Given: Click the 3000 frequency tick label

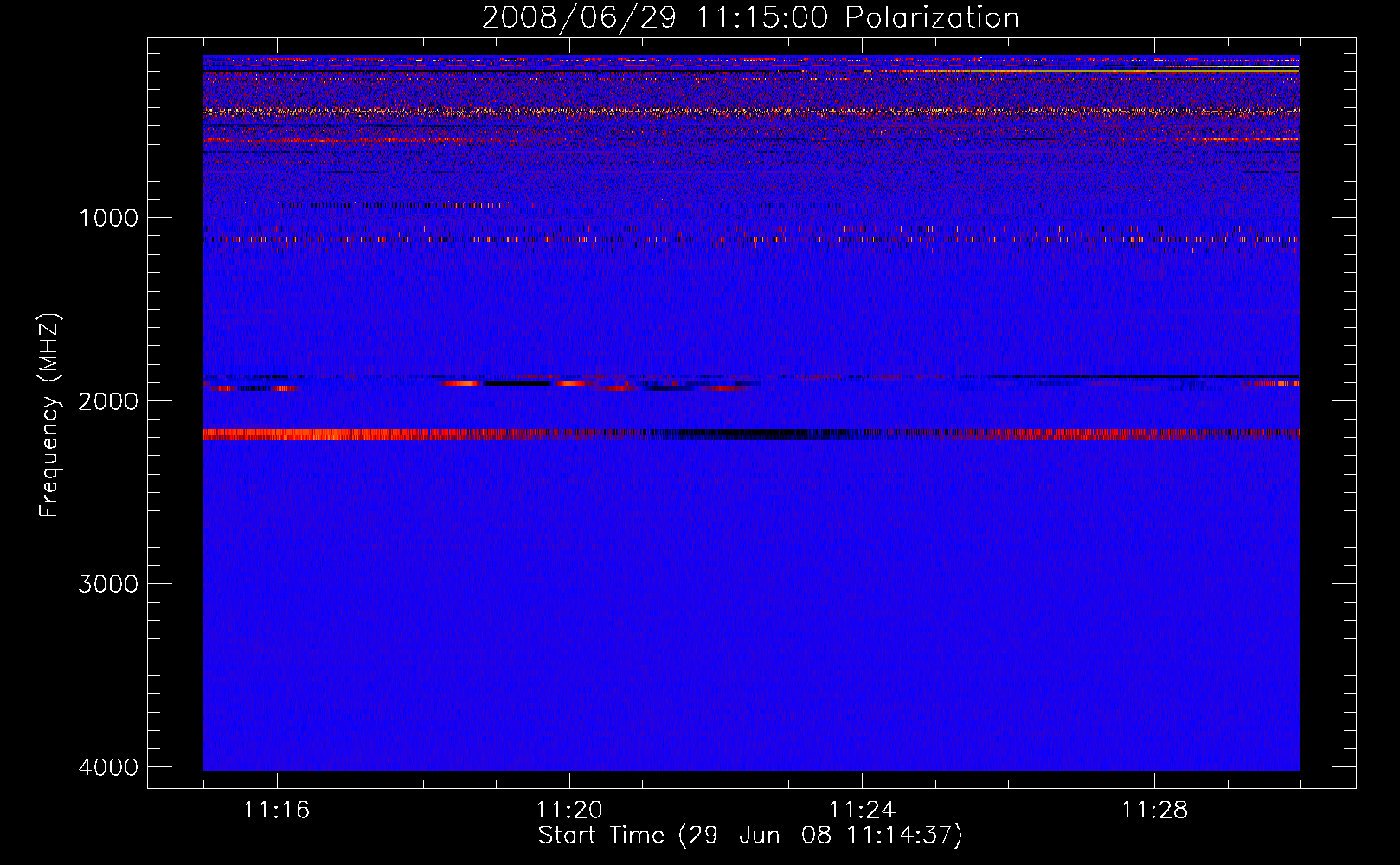Looking at the screenshot, I should pyautogui.click(x=108, y=583).
